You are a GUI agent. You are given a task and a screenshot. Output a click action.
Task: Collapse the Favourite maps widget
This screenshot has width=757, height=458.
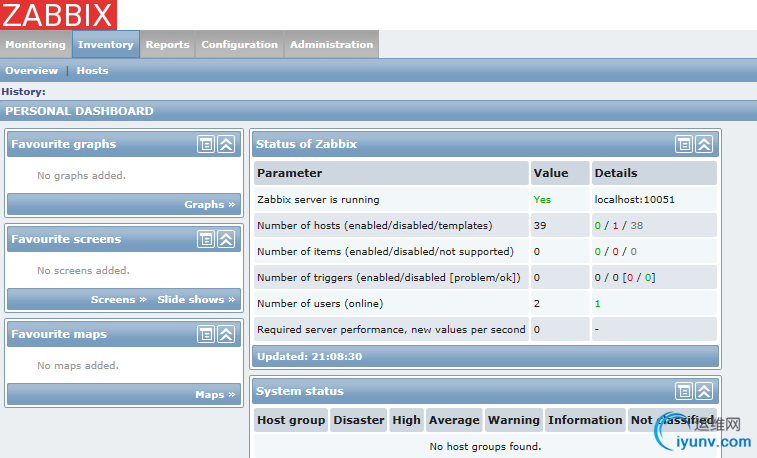226,334
